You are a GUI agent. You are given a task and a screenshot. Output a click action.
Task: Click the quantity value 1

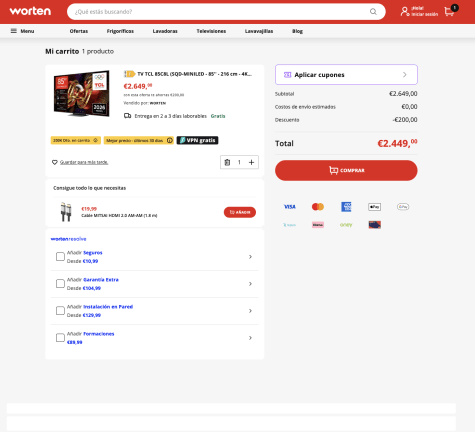tap(239, 162)
